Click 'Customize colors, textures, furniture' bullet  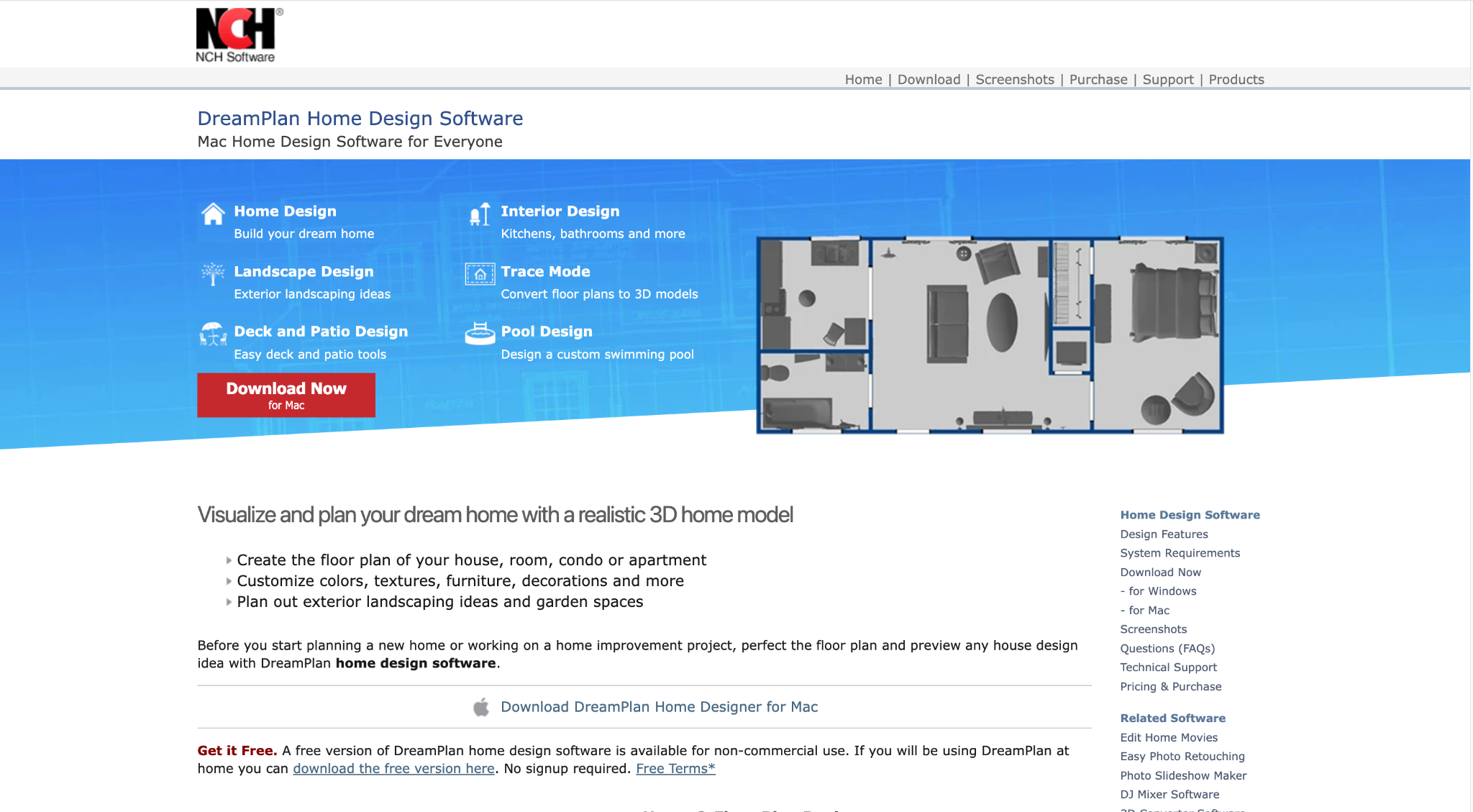(460, 581)
